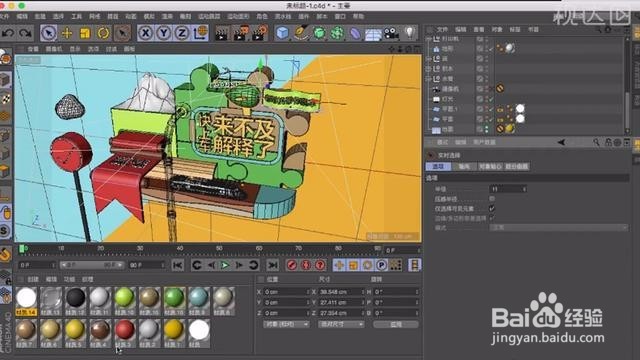Open the size mode dropdown
The image size is (640, 360).
pos(341,324)
